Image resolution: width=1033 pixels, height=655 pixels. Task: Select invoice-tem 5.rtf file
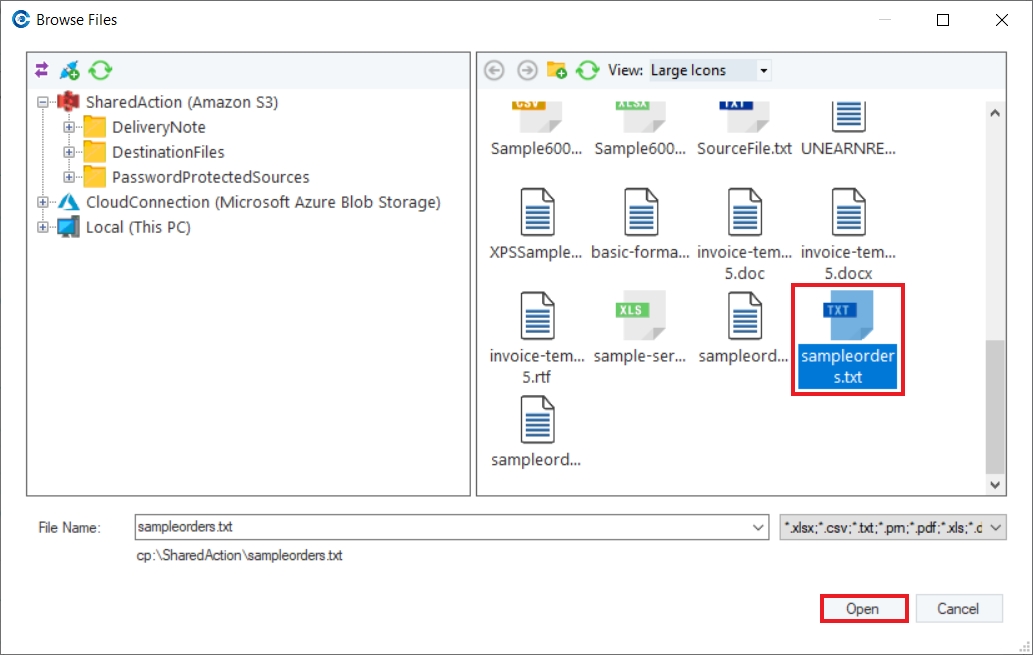tap(536, 339)
